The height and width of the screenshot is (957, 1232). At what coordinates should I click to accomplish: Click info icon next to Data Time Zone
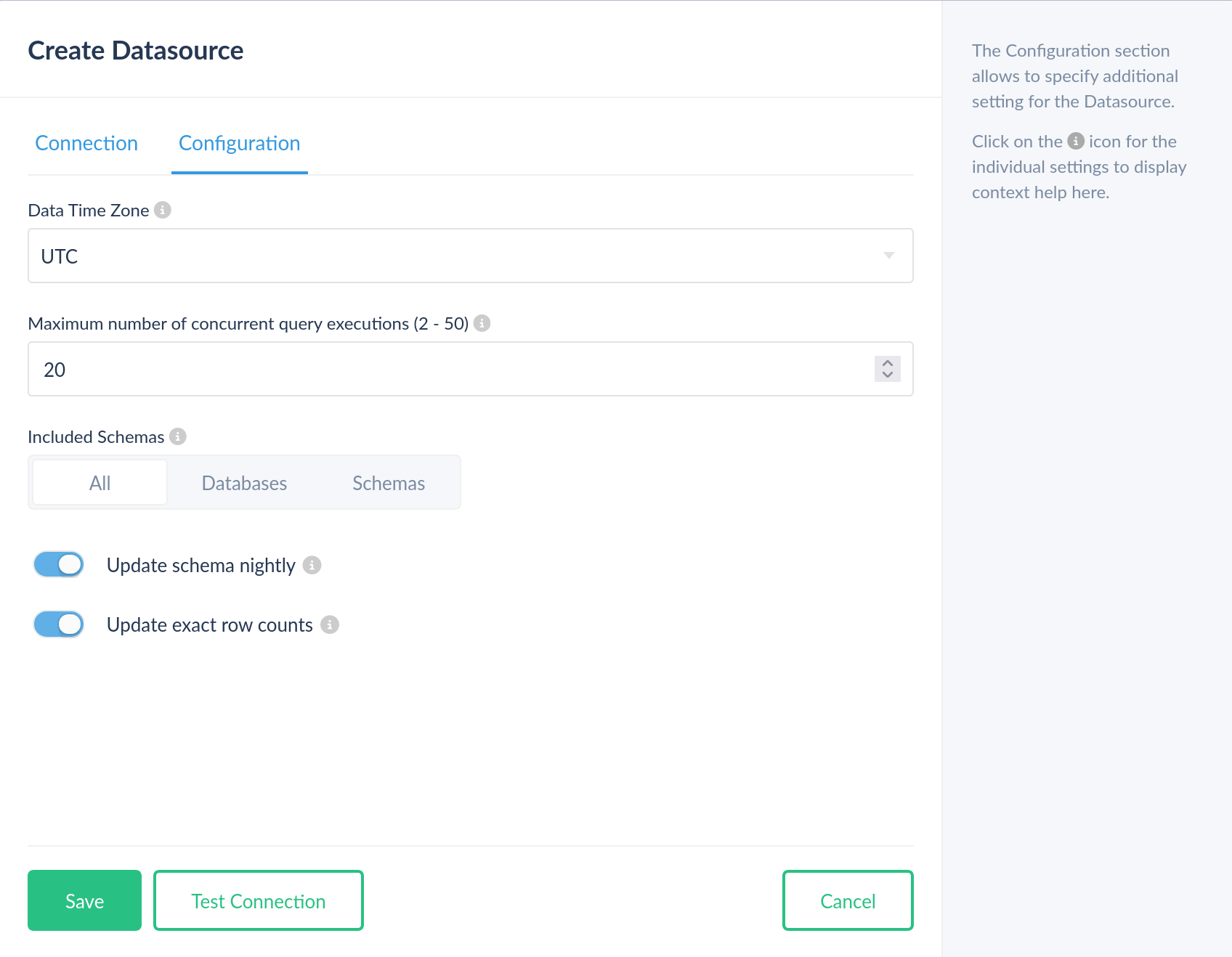tap(163, 210)
